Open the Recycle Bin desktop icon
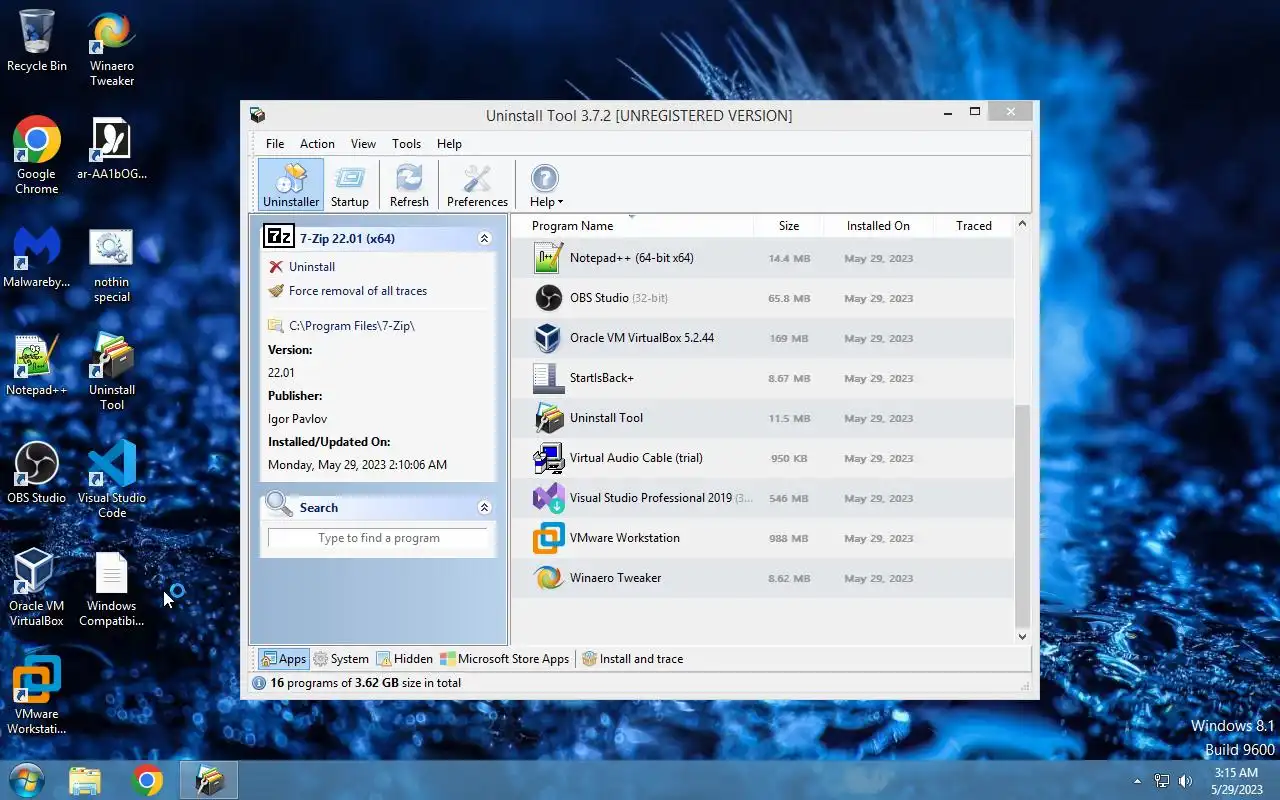The image size is (1280, 800). point(37,41)
